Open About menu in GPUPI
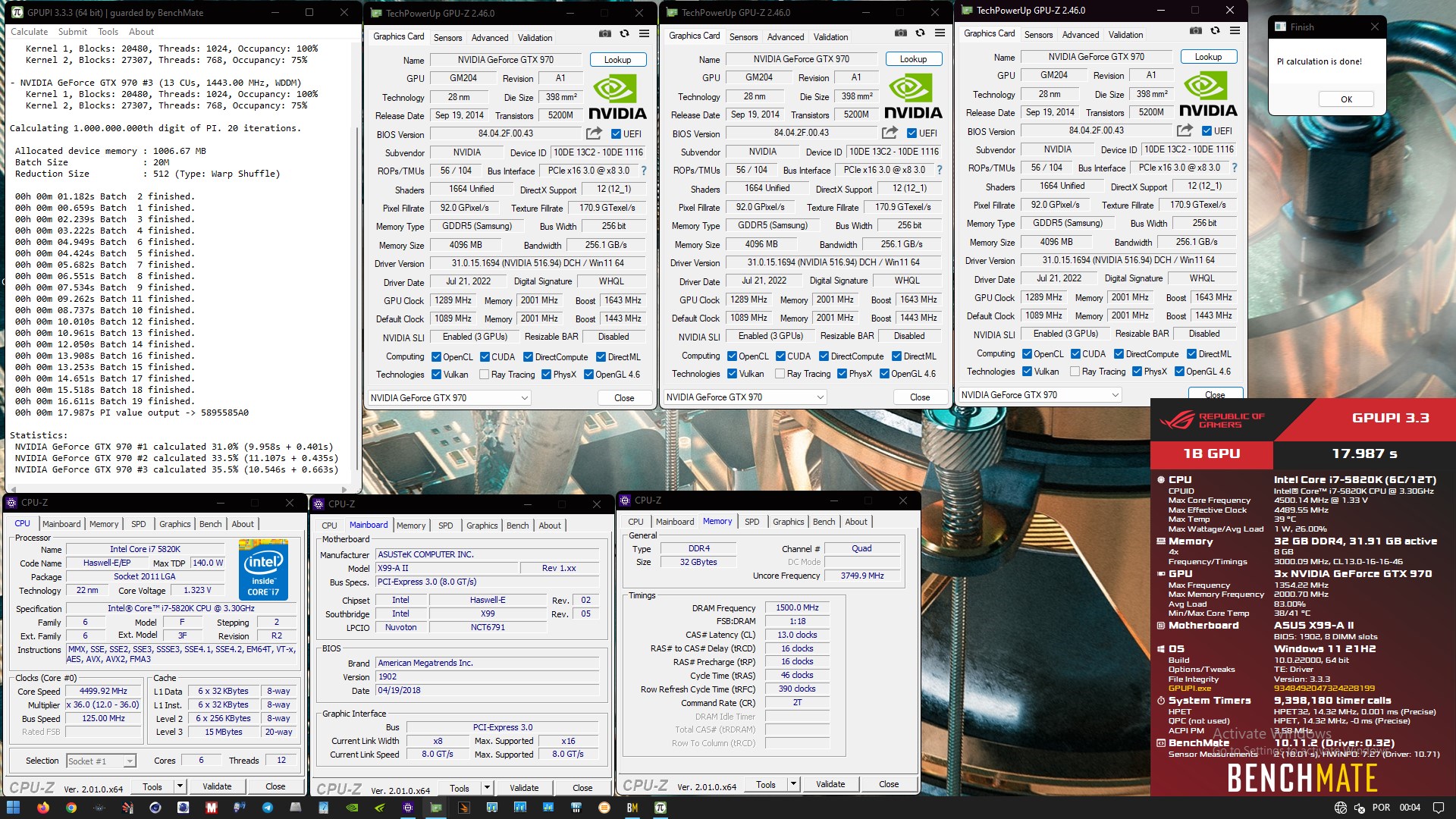Image resolution: width=1456 pixels, height=819 pixels. (141, 32)
